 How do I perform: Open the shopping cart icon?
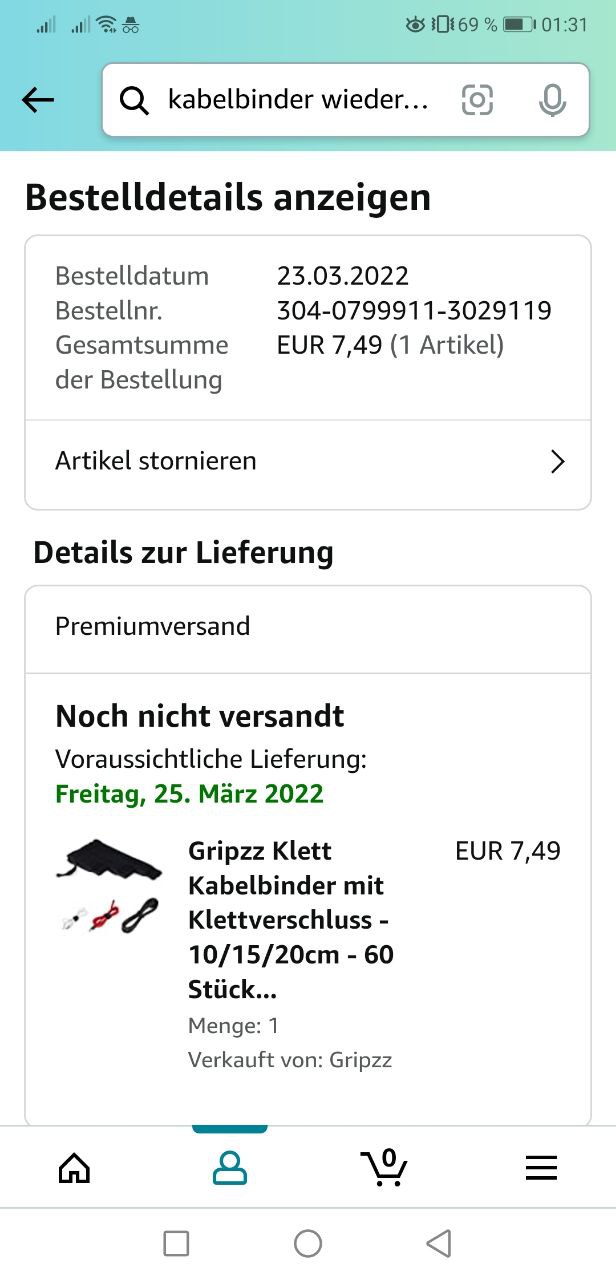[x=384, y=1168]
